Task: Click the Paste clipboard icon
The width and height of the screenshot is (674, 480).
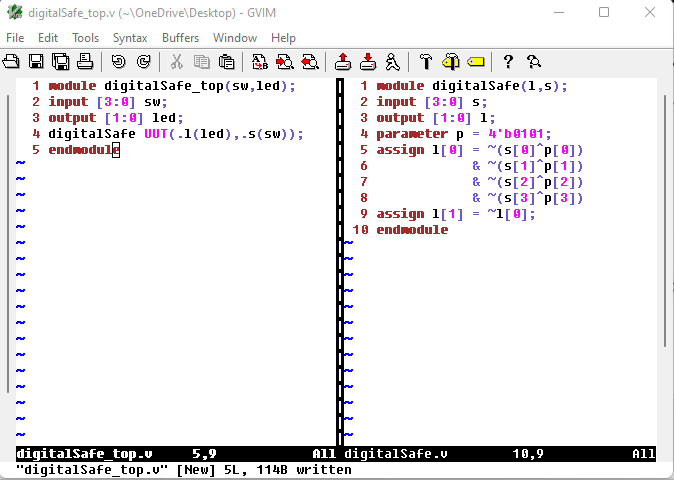Action: [225, 62]
